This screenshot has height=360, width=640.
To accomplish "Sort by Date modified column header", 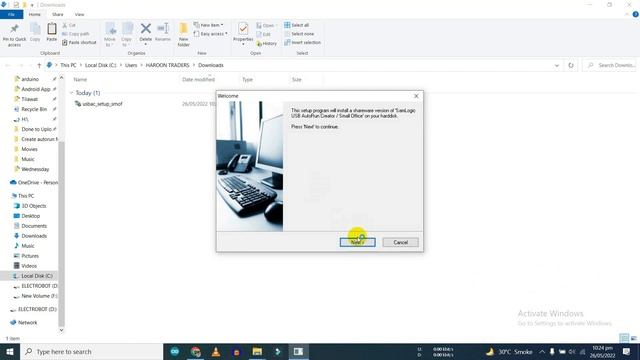I will coord(198,80).
